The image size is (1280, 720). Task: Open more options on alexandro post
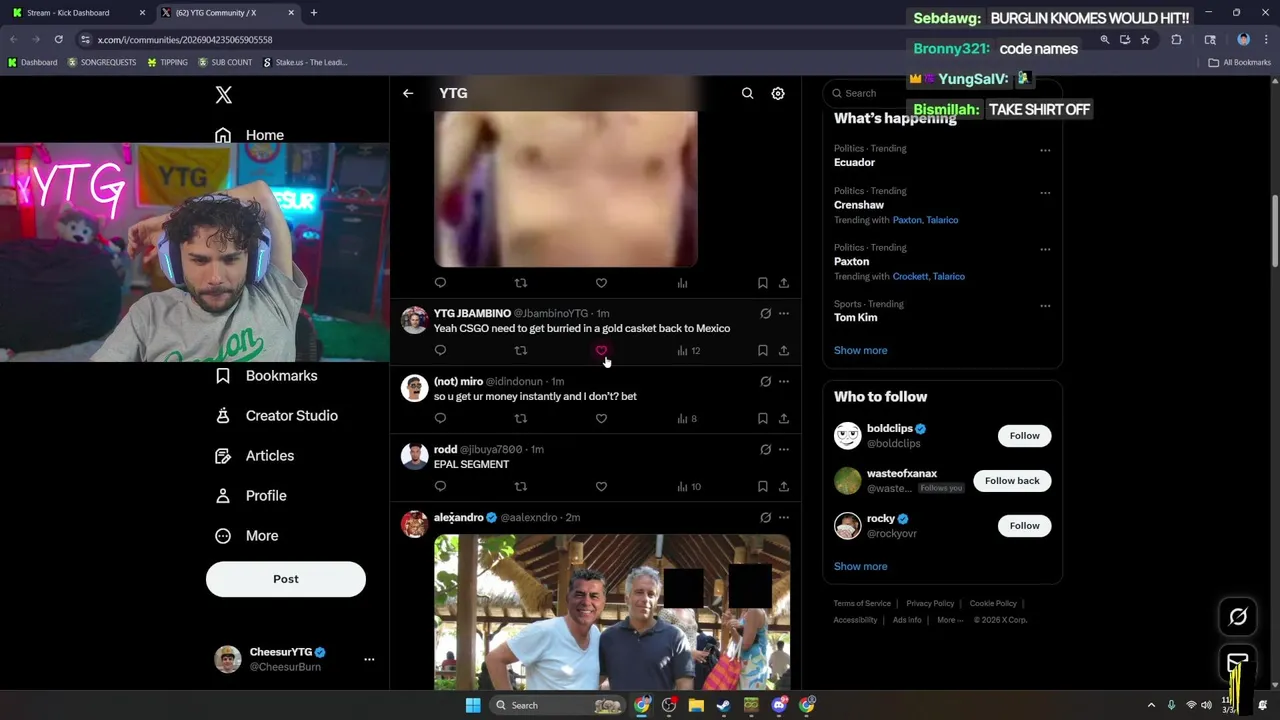pyautogui.click(x=784, y=517)
